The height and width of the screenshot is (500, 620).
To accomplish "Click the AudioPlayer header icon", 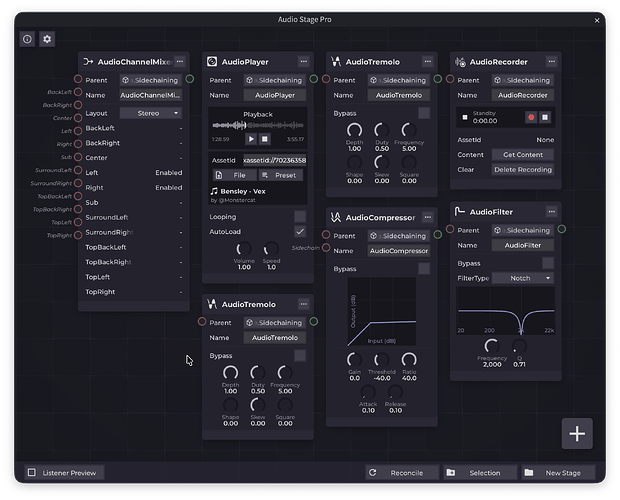I will (212, 61).
